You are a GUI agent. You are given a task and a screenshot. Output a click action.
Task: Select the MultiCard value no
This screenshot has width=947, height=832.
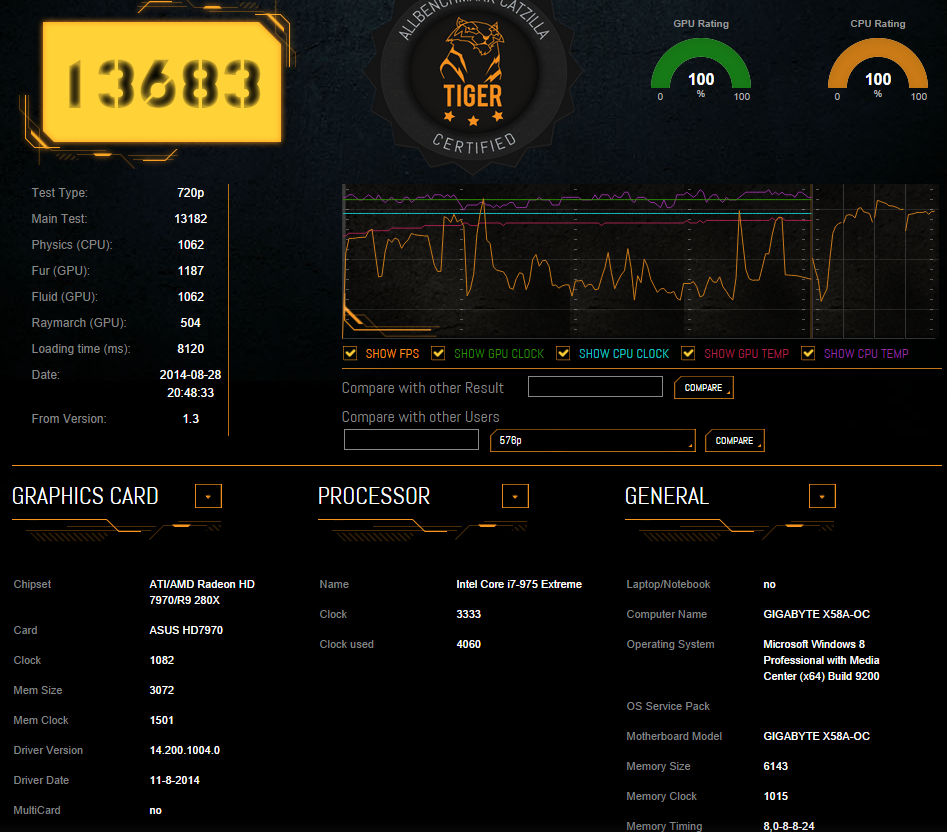pyautogui.click(x=155, y=810)
